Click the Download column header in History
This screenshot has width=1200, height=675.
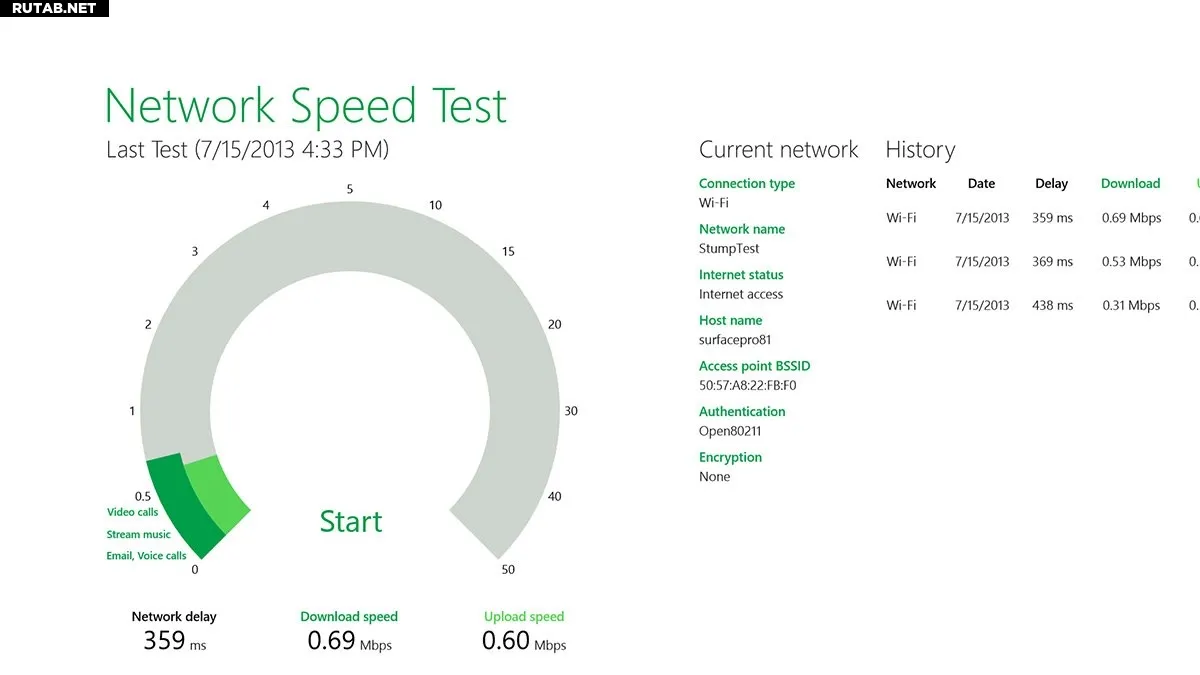[x=1130, y=184]
